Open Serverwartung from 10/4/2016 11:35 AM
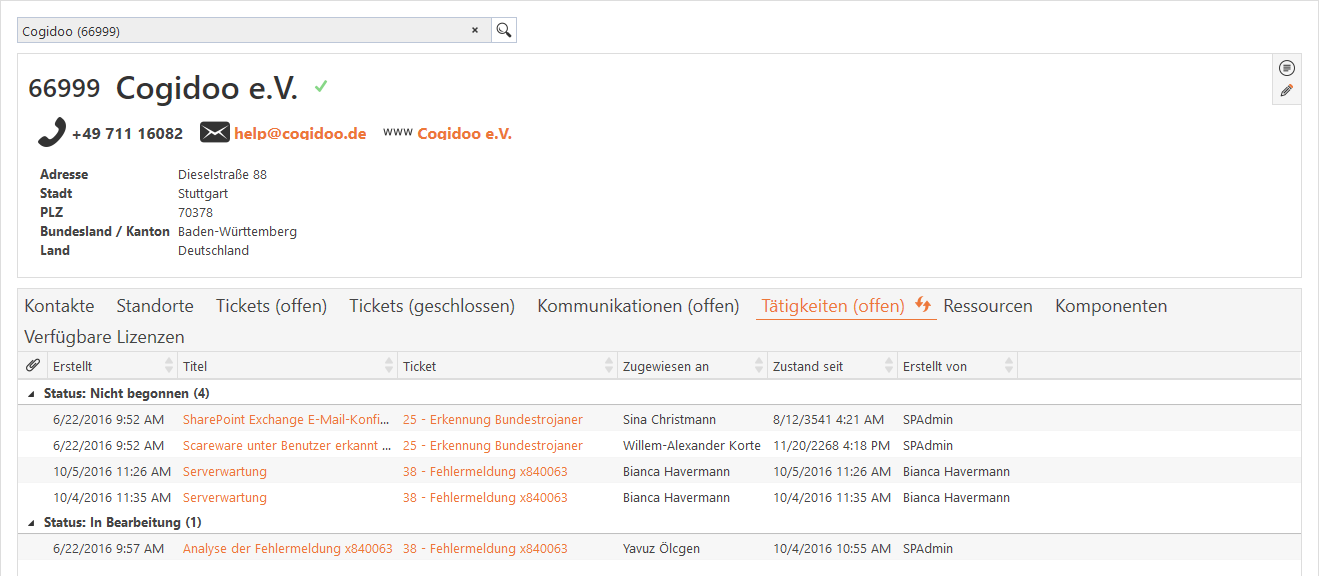The height and width of the screenshot is (576, 1319). click(x=225, y=498)
